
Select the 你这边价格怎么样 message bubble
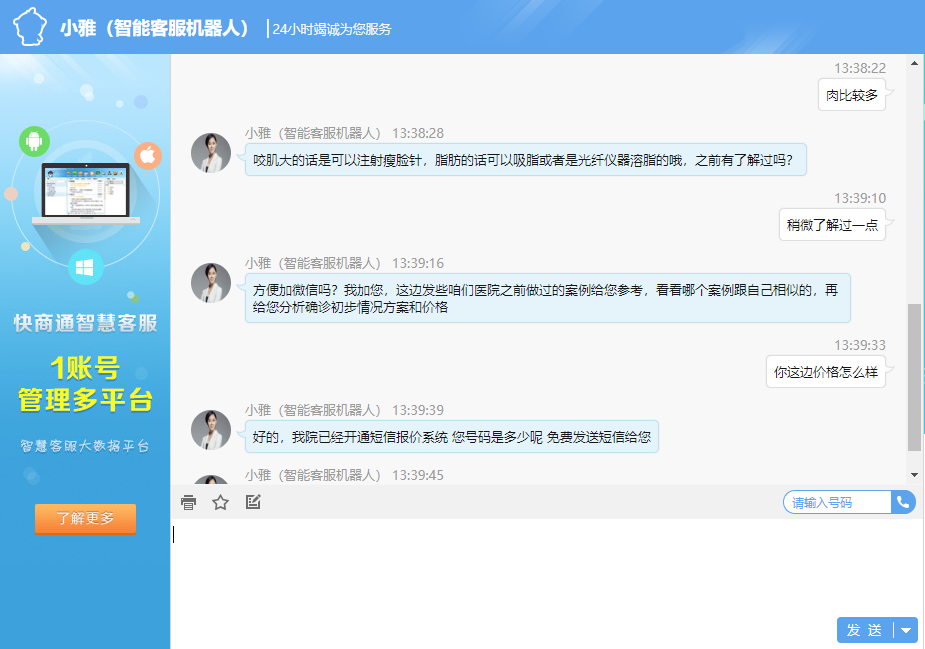point(826,369)
